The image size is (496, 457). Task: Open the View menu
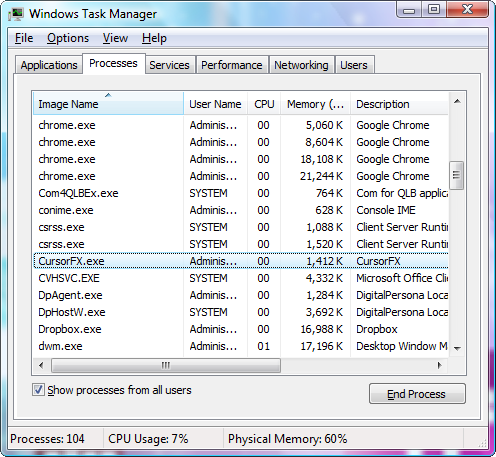(x=115, y=38)
